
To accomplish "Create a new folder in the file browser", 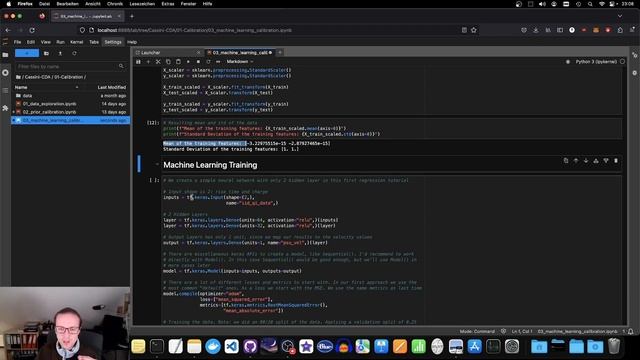I will 46,53.
